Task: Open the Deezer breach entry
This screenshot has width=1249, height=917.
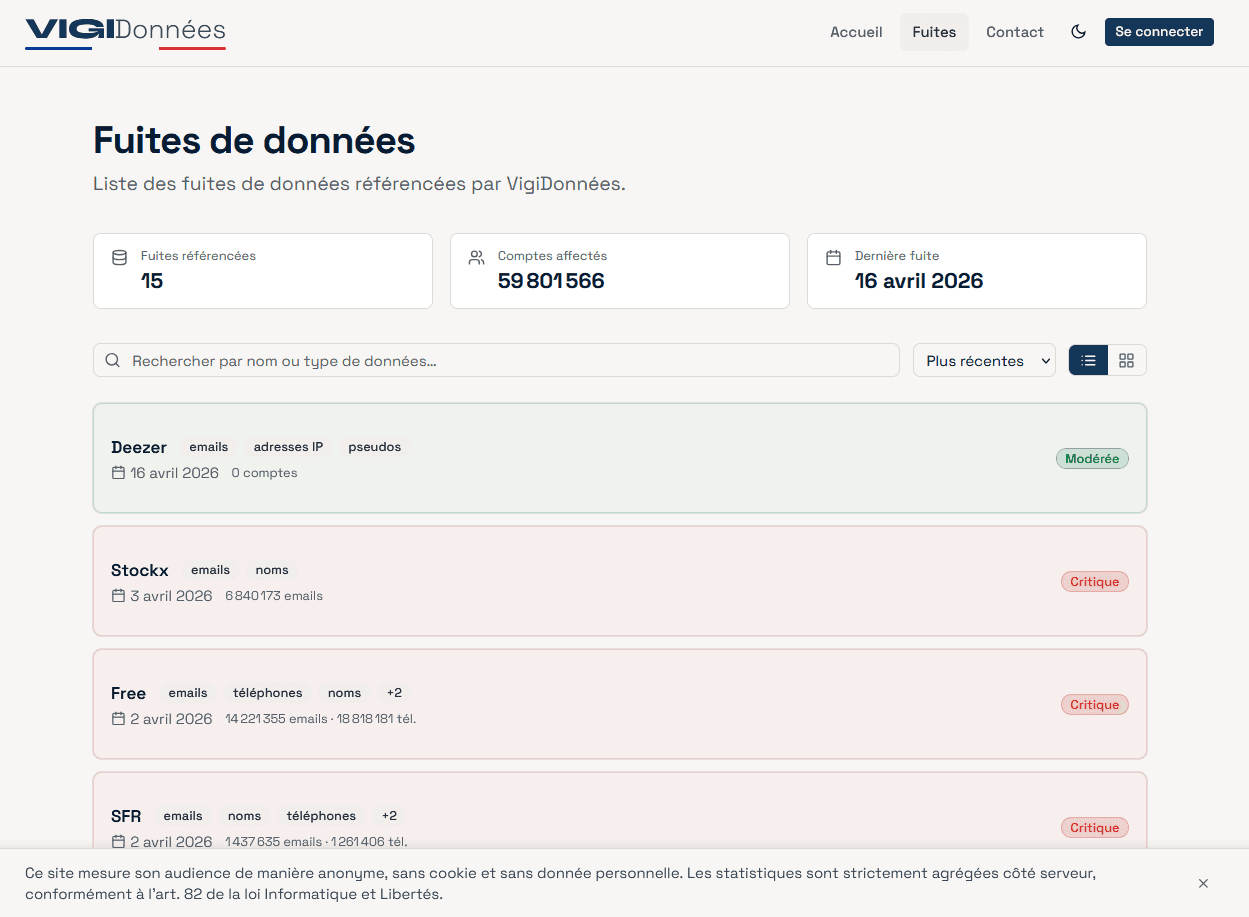Action: pos(620,458)
